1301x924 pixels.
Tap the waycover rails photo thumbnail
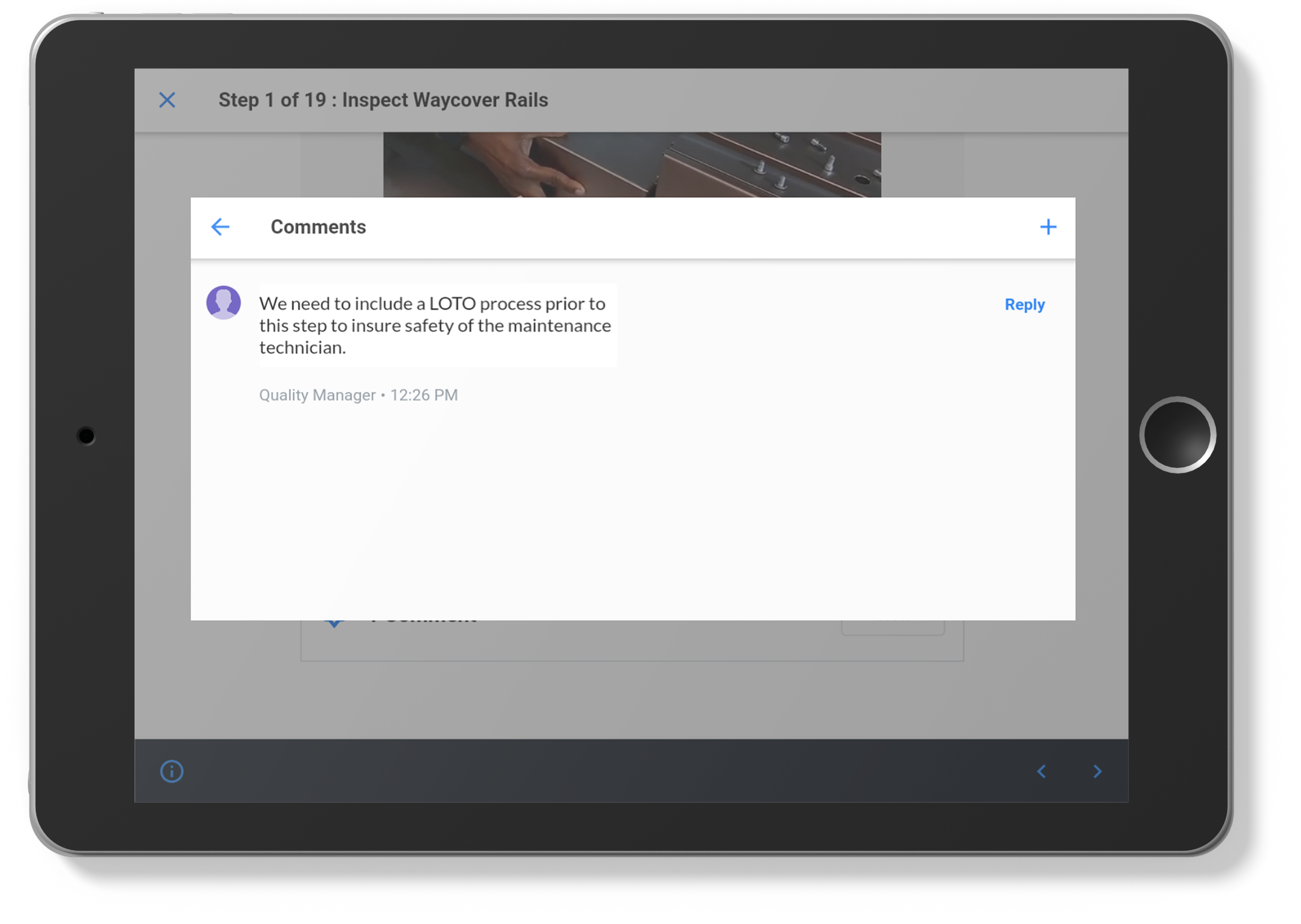[x=632, y=165]
